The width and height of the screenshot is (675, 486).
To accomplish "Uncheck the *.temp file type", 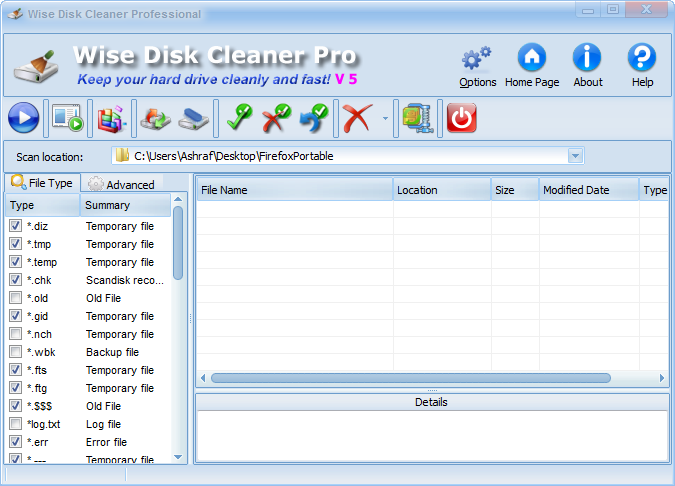I will (15, 262).
